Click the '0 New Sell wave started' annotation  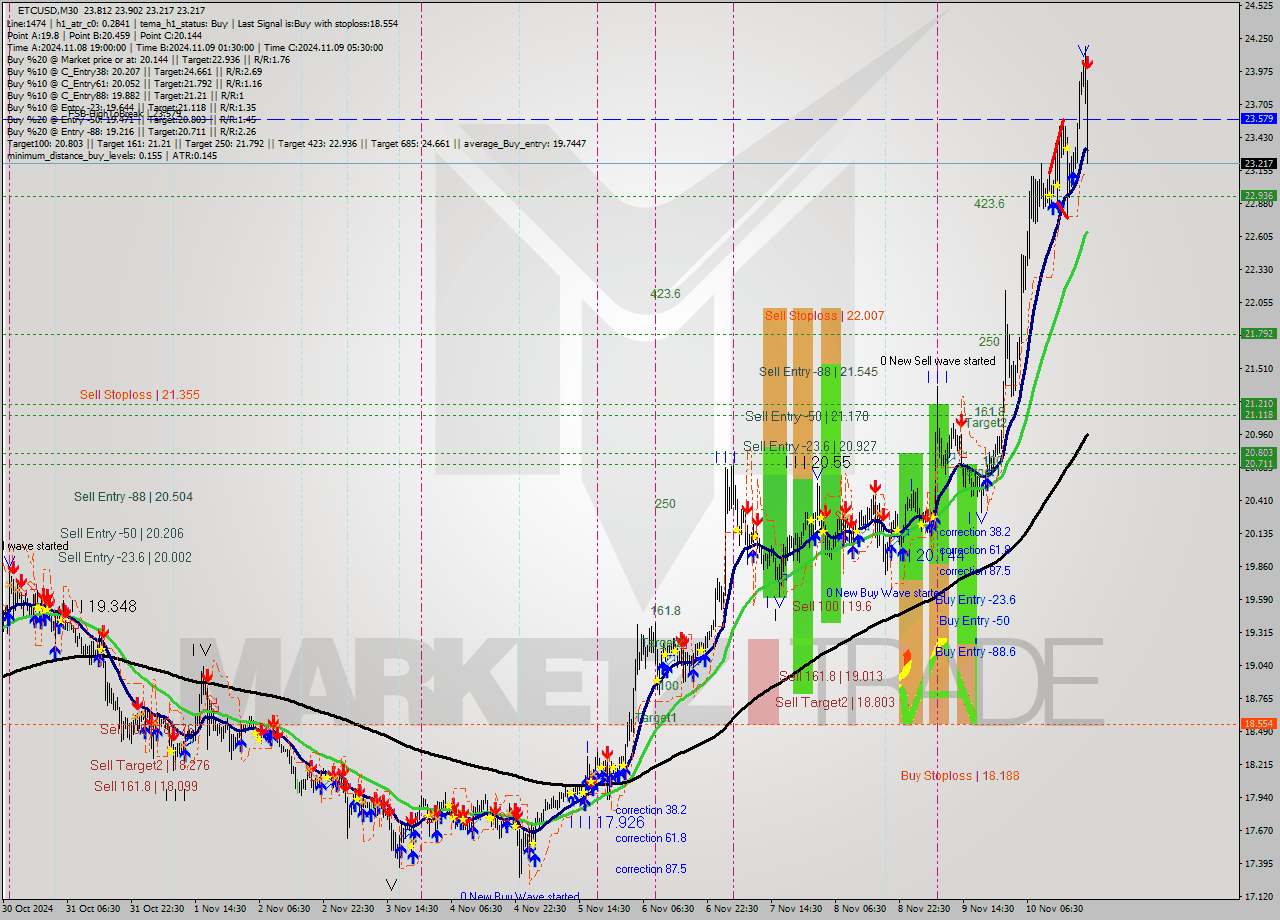click(x=937, y=361)
